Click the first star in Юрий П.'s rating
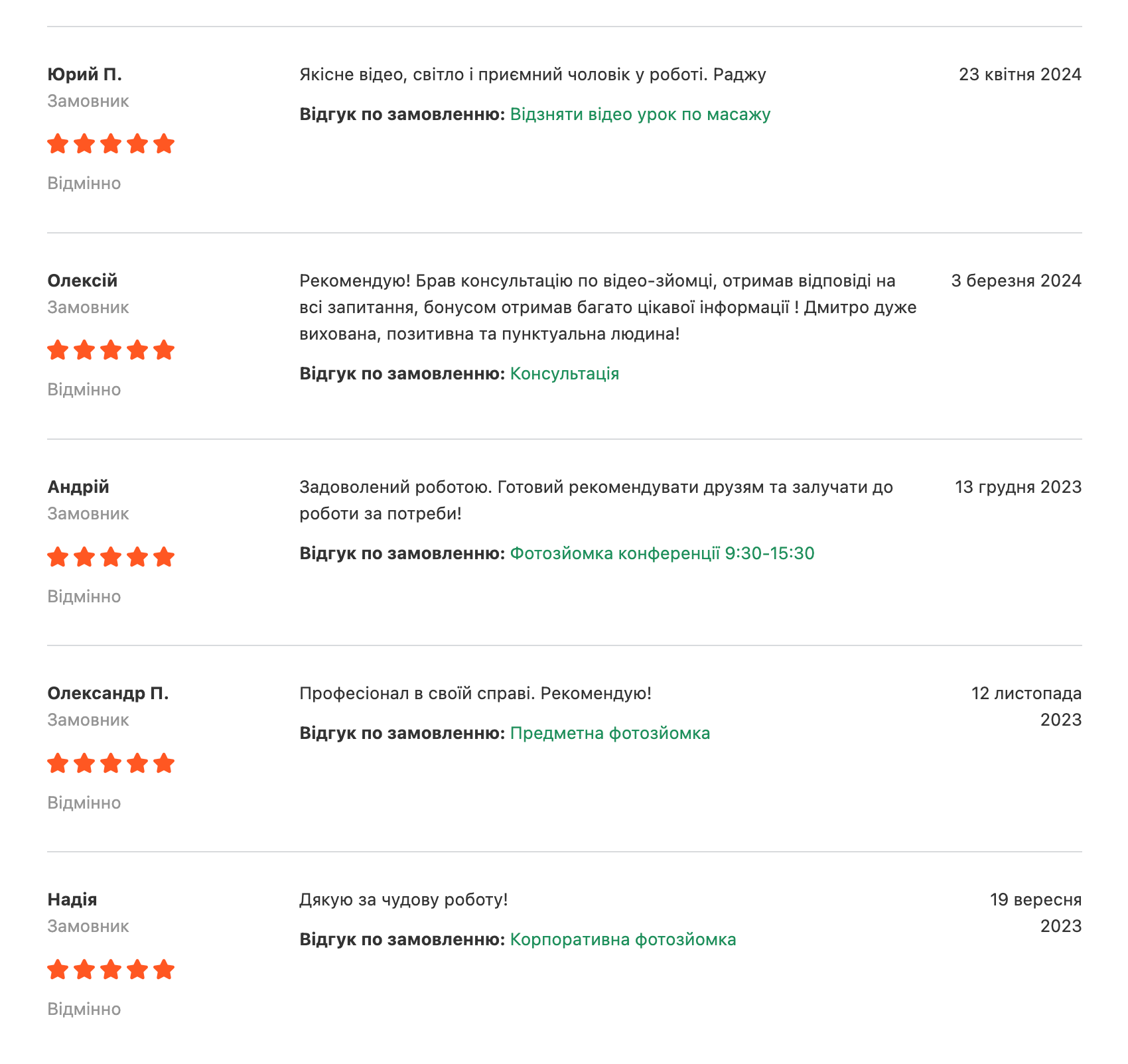1128x1064 pixels. pos(58,143)
